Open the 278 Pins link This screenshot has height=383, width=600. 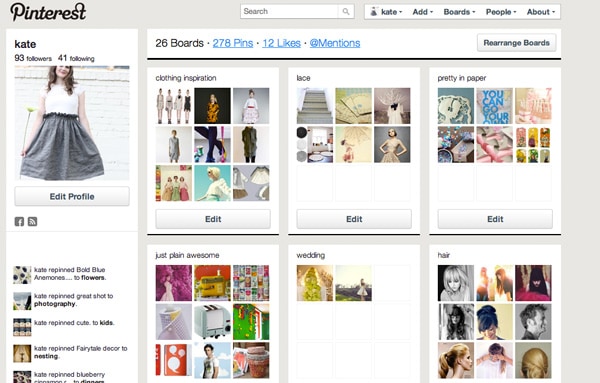click(233, 43)
